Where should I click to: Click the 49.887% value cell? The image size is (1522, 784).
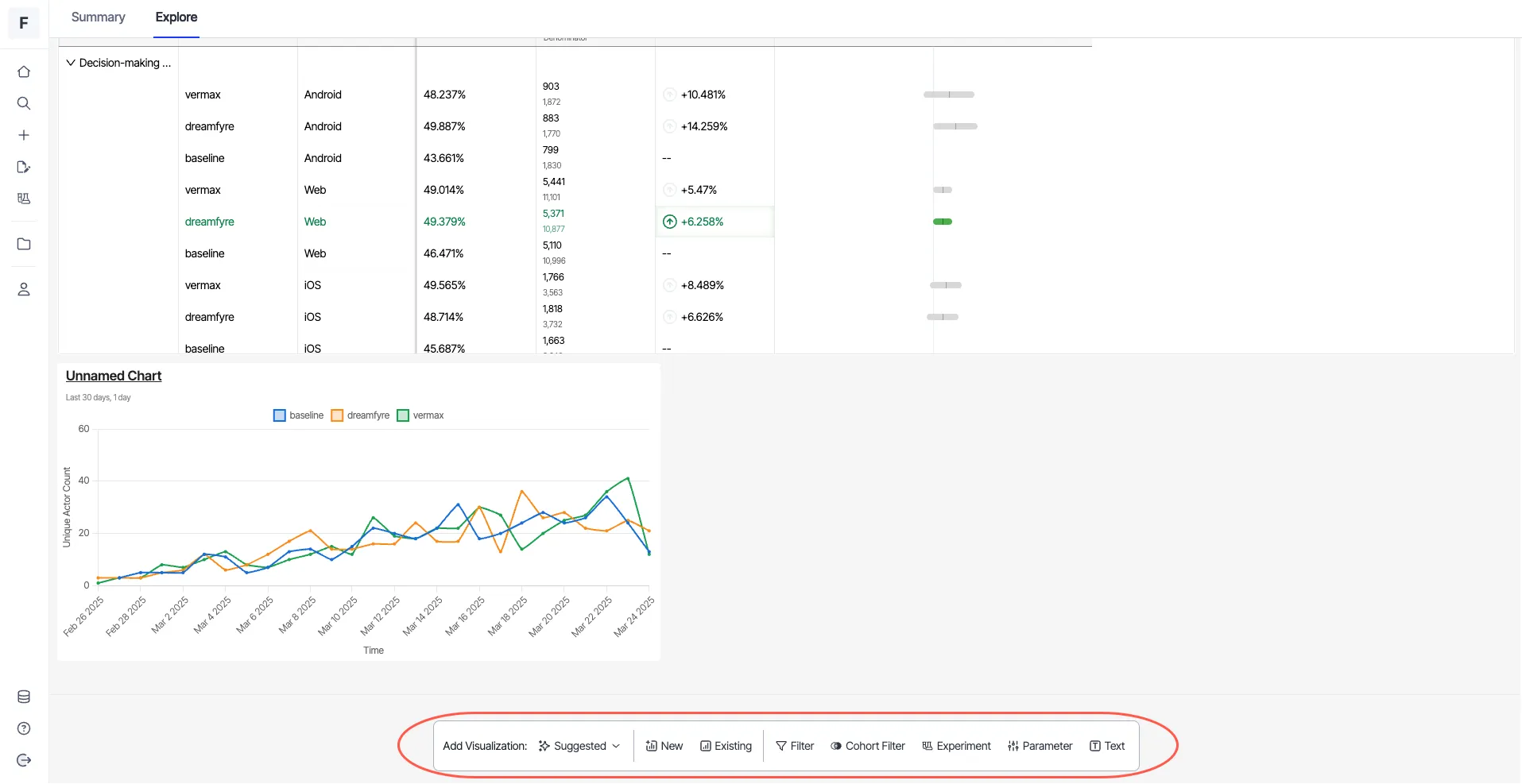[444, 126]
